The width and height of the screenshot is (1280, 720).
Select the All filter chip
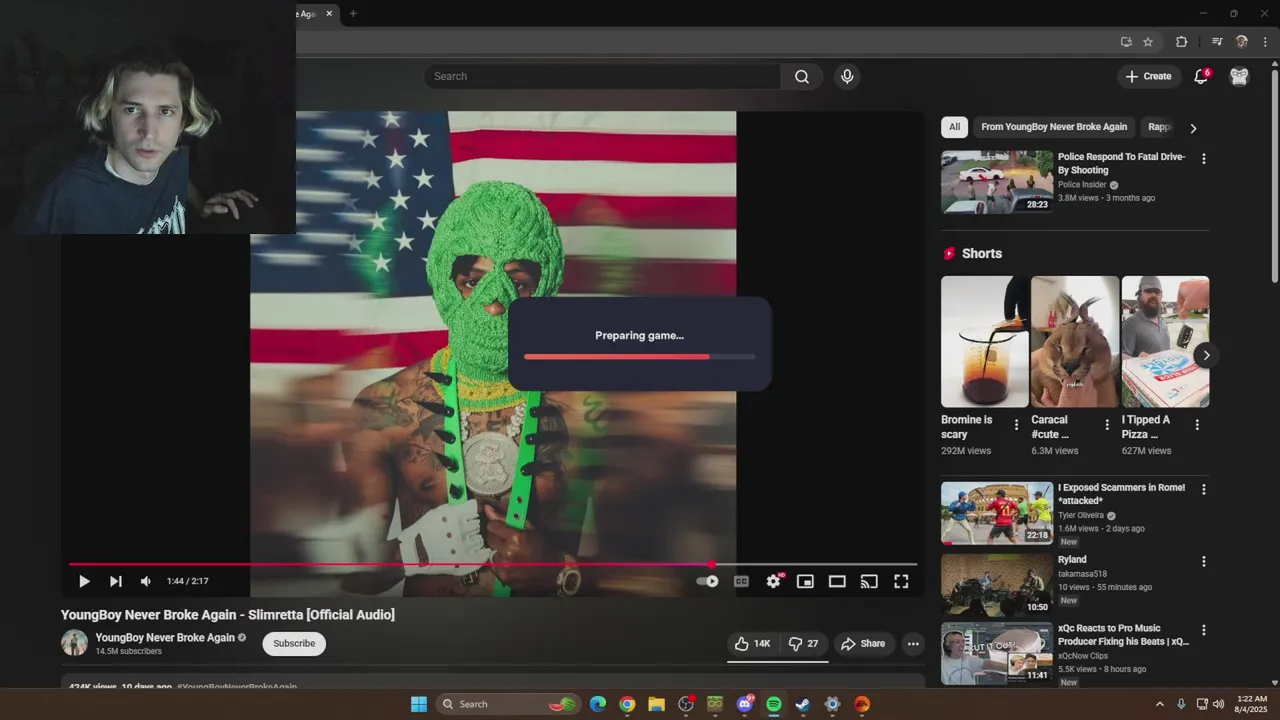(954, 127)
